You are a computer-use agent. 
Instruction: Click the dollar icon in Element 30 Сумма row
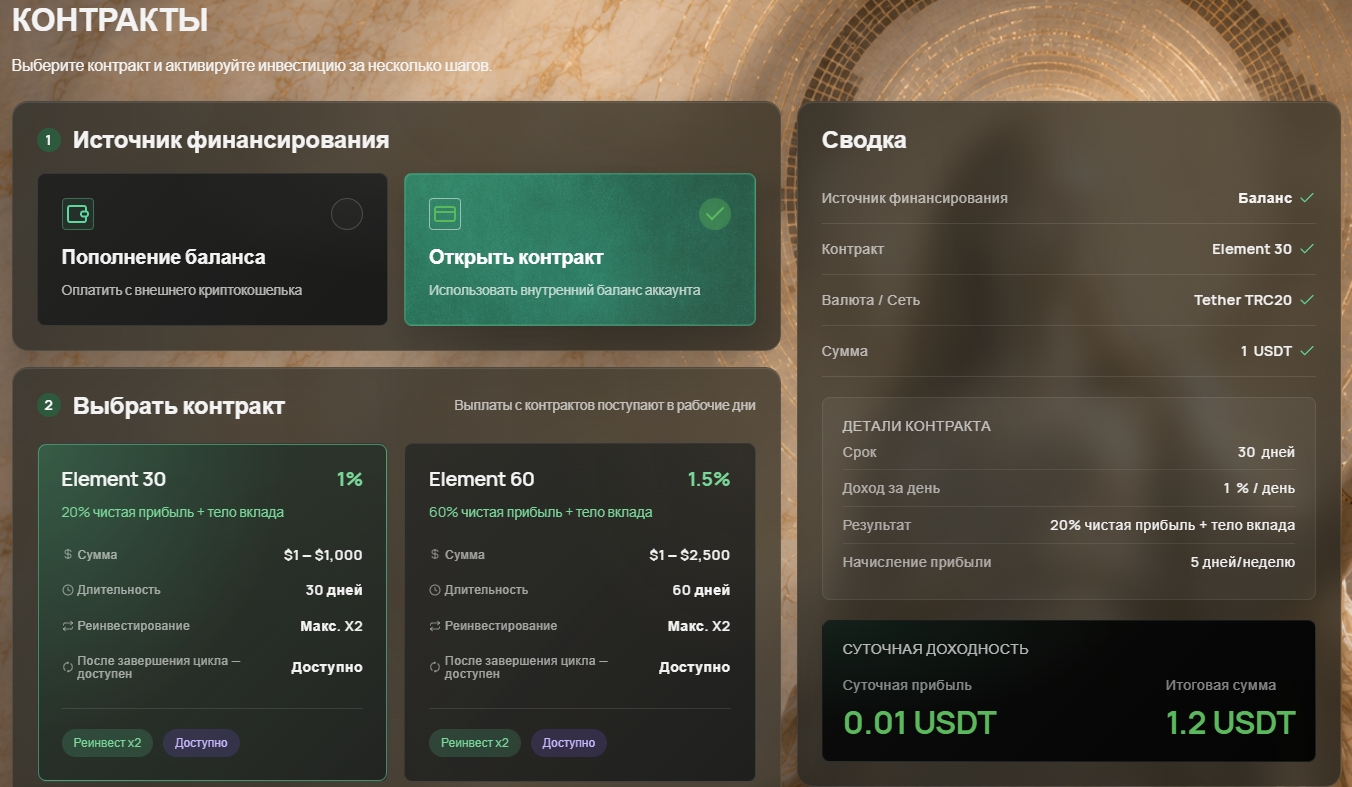pos(68,554)
